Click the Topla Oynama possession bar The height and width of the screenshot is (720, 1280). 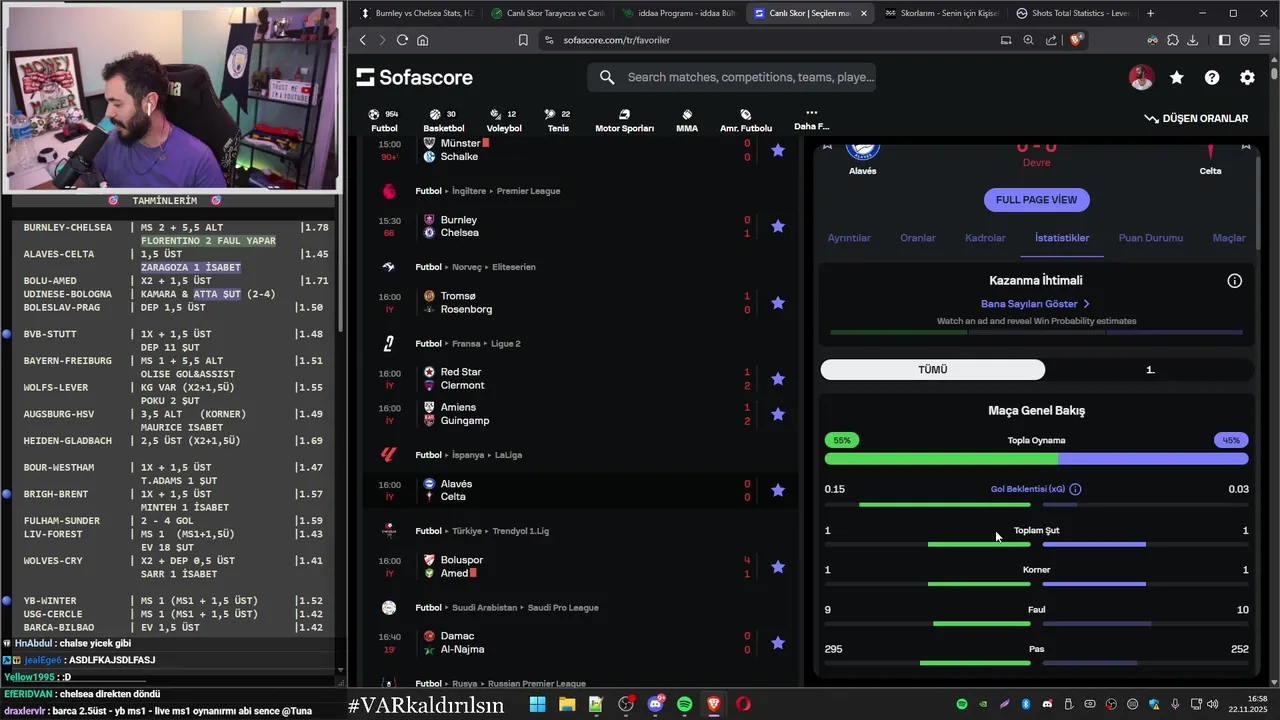[1036, 459]
